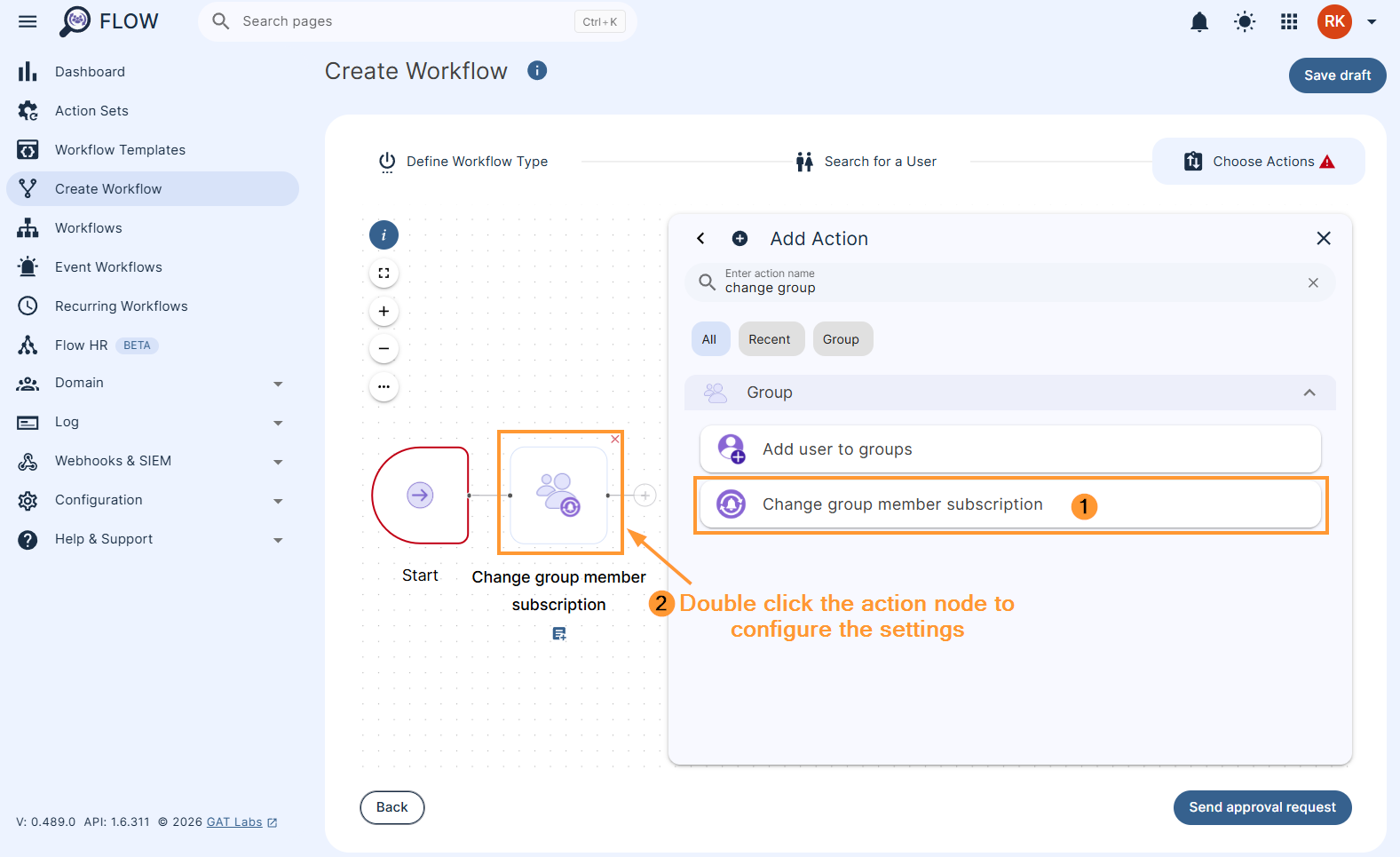Select Create Workflow sidebar item

pos(153,189)
